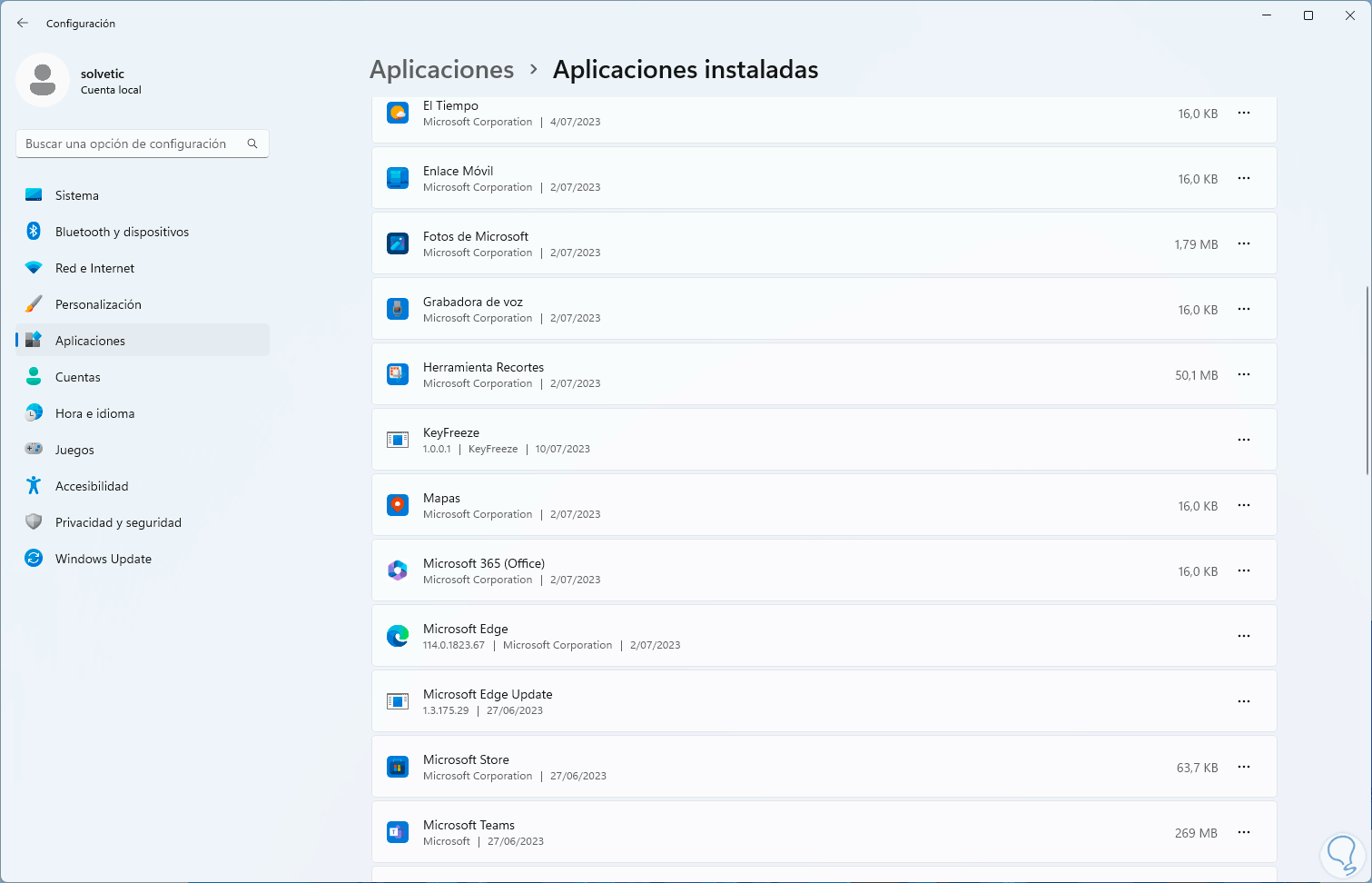1372x883 pixels.
Task: Select the Edge version '114.0.1823.67'
Action: pyautogui.click(x=454, y=645)
